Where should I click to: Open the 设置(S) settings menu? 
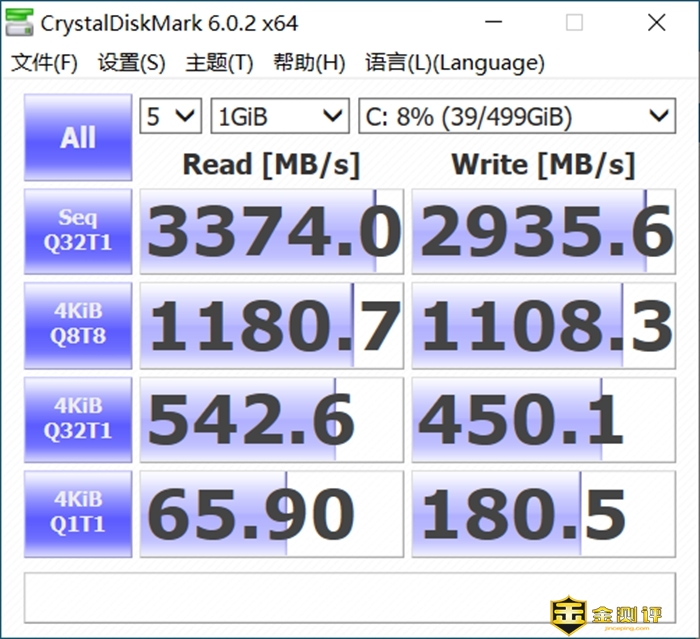pyautogui.click(x=131, y=63)
